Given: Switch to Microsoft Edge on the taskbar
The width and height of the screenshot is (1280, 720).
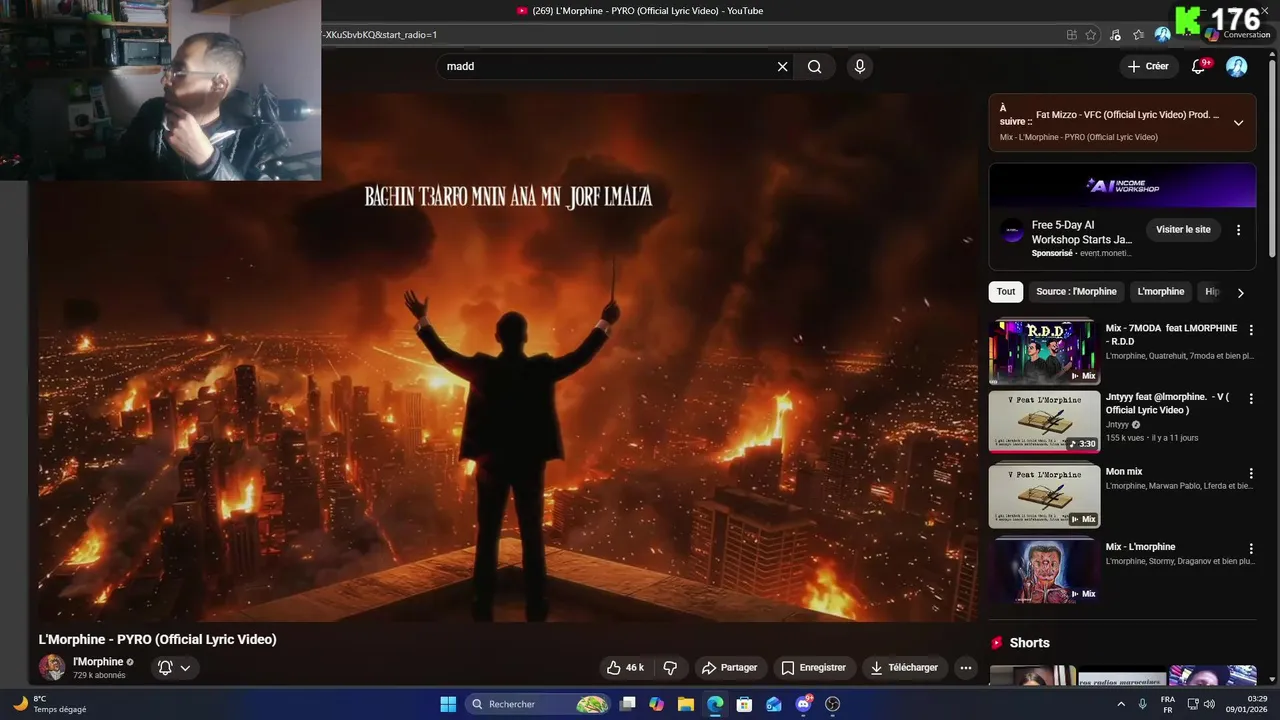Looking at the screenshot, I should coord(715,704).
